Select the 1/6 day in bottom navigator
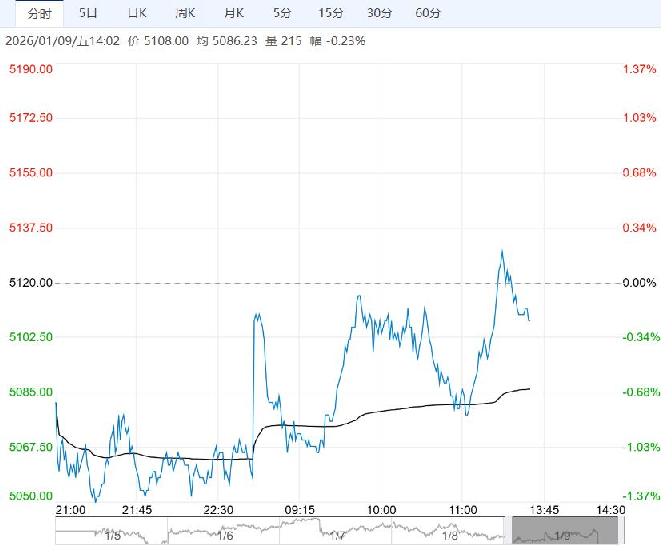 [226, 535]
